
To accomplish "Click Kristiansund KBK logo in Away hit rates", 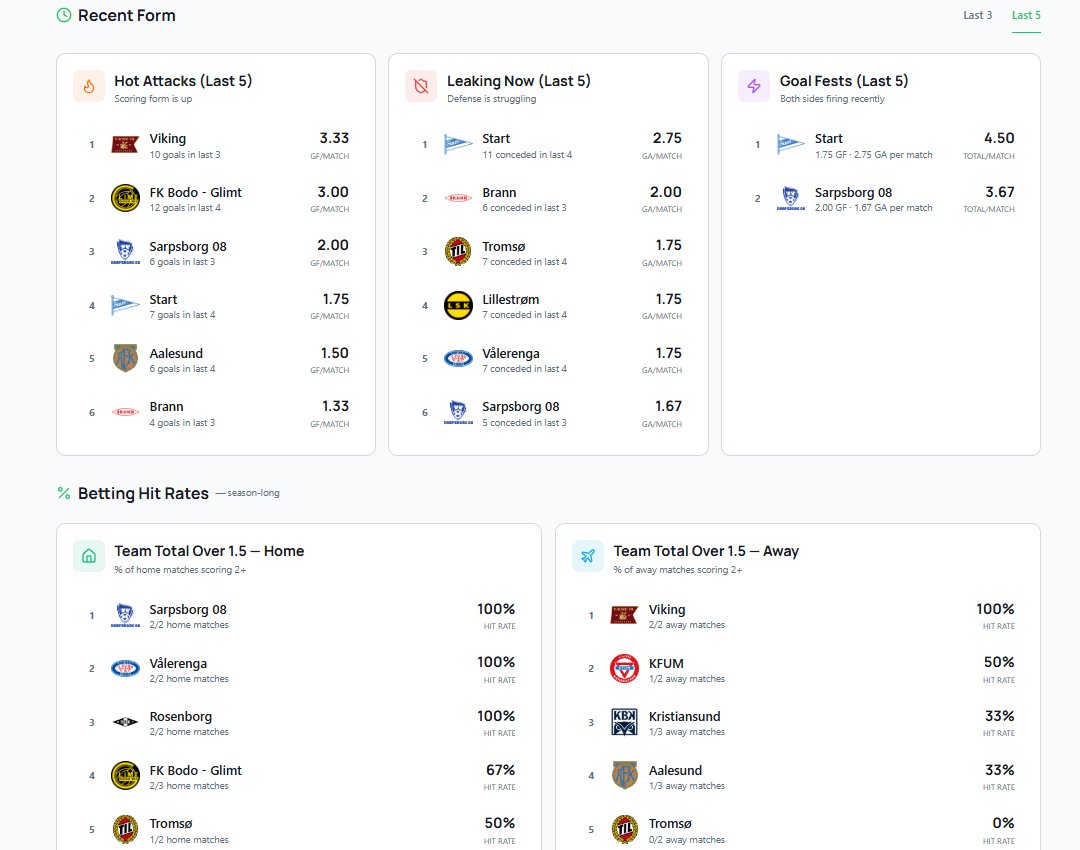I will (625, 723).
